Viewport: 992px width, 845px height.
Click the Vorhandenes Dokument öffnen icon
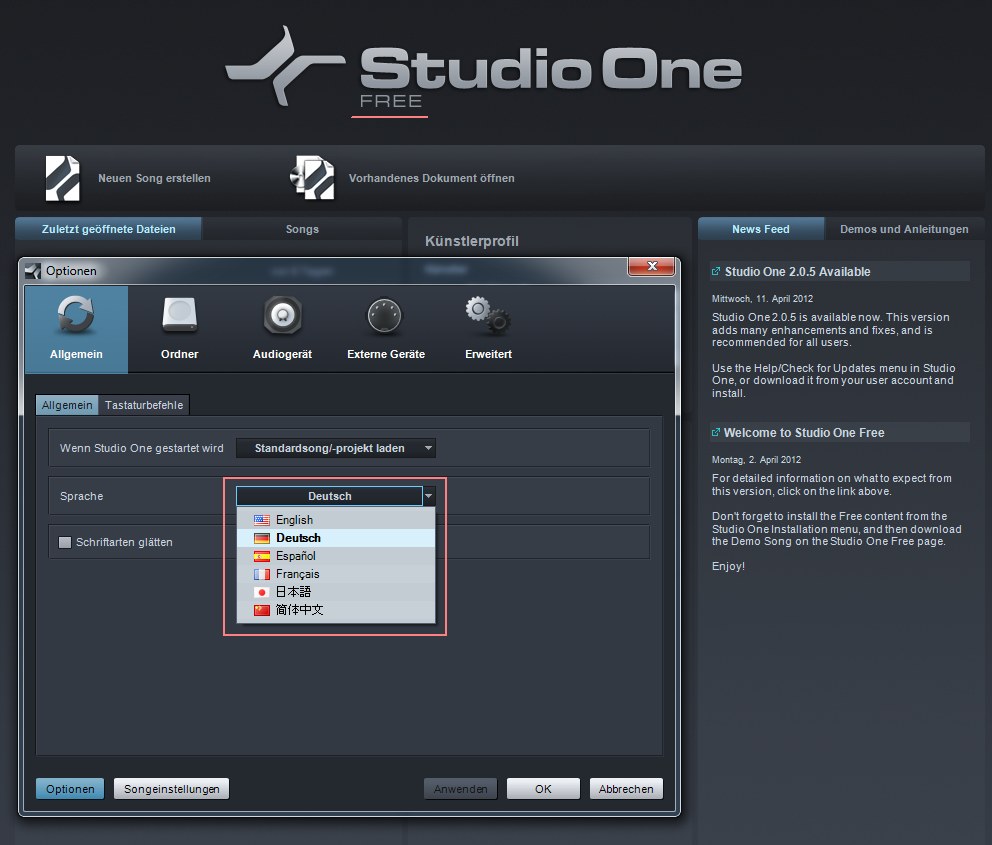point(312,178)
